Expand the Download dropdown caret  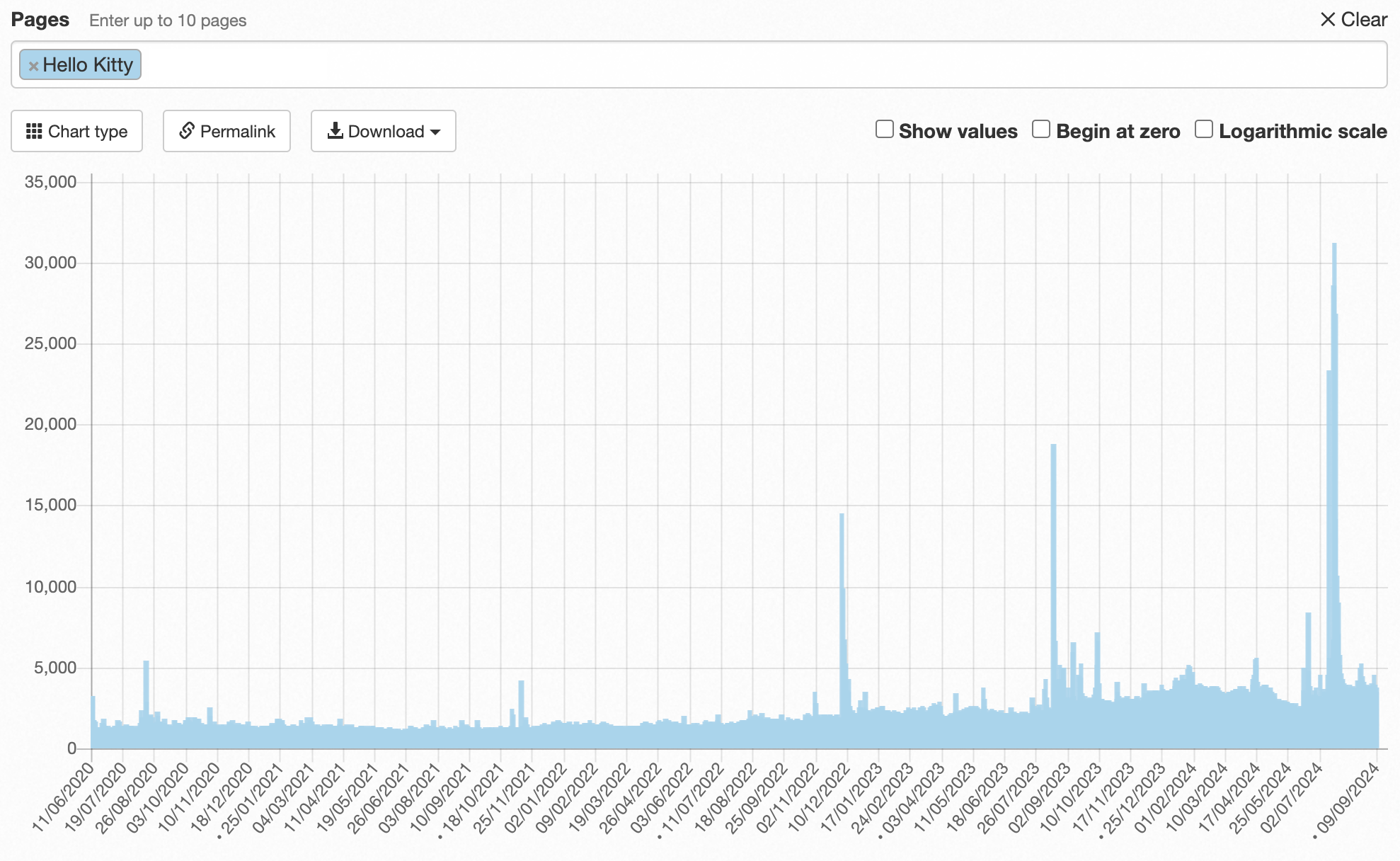pos(435,132)
